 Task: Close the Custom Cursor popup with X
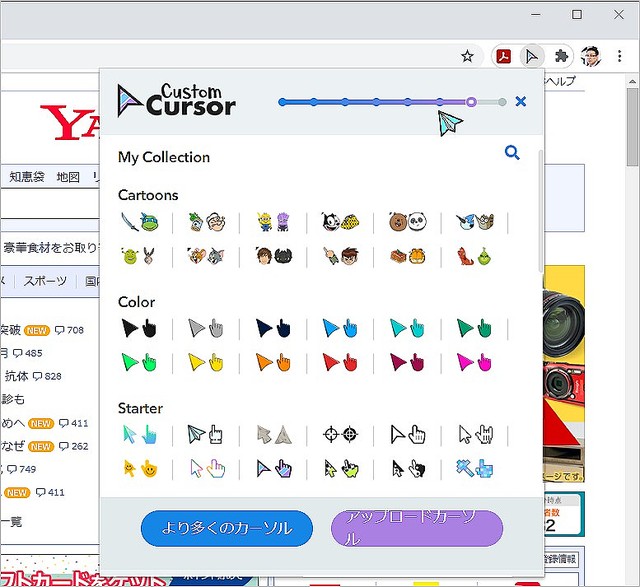pyautogui.click(x=520, y=101)
